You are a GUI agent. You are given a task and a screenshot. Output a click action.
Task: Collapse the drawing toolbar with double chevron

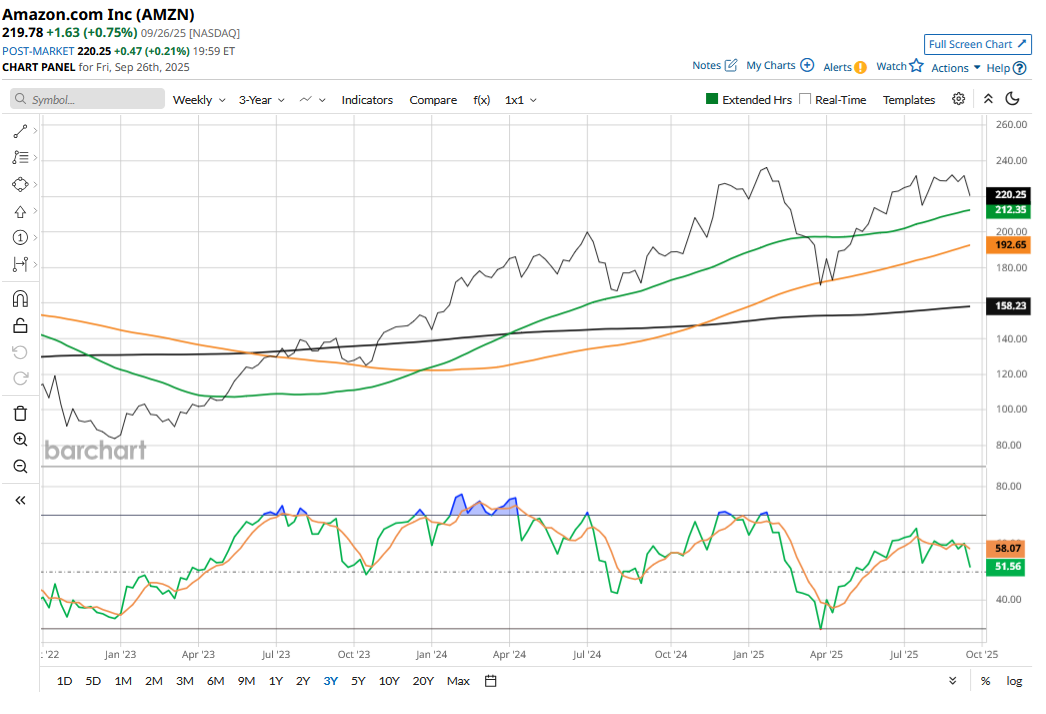[x=20, y=500]
